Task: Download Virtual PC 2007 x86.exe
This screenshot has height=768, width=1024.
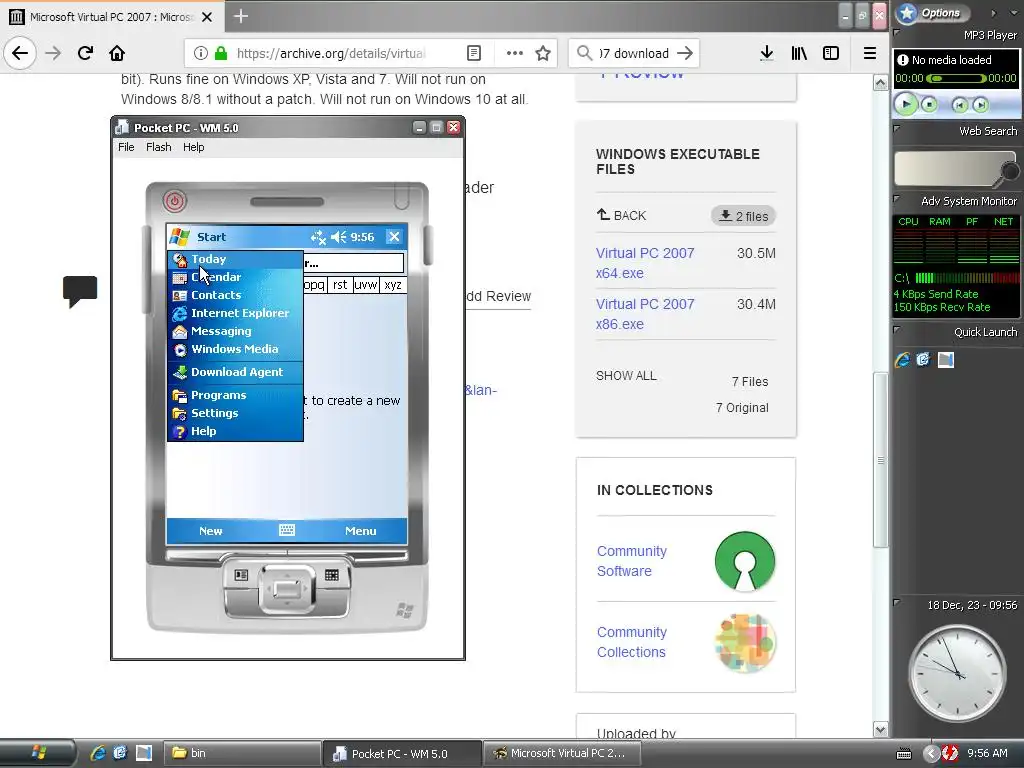Action: [x=645, y=314]
